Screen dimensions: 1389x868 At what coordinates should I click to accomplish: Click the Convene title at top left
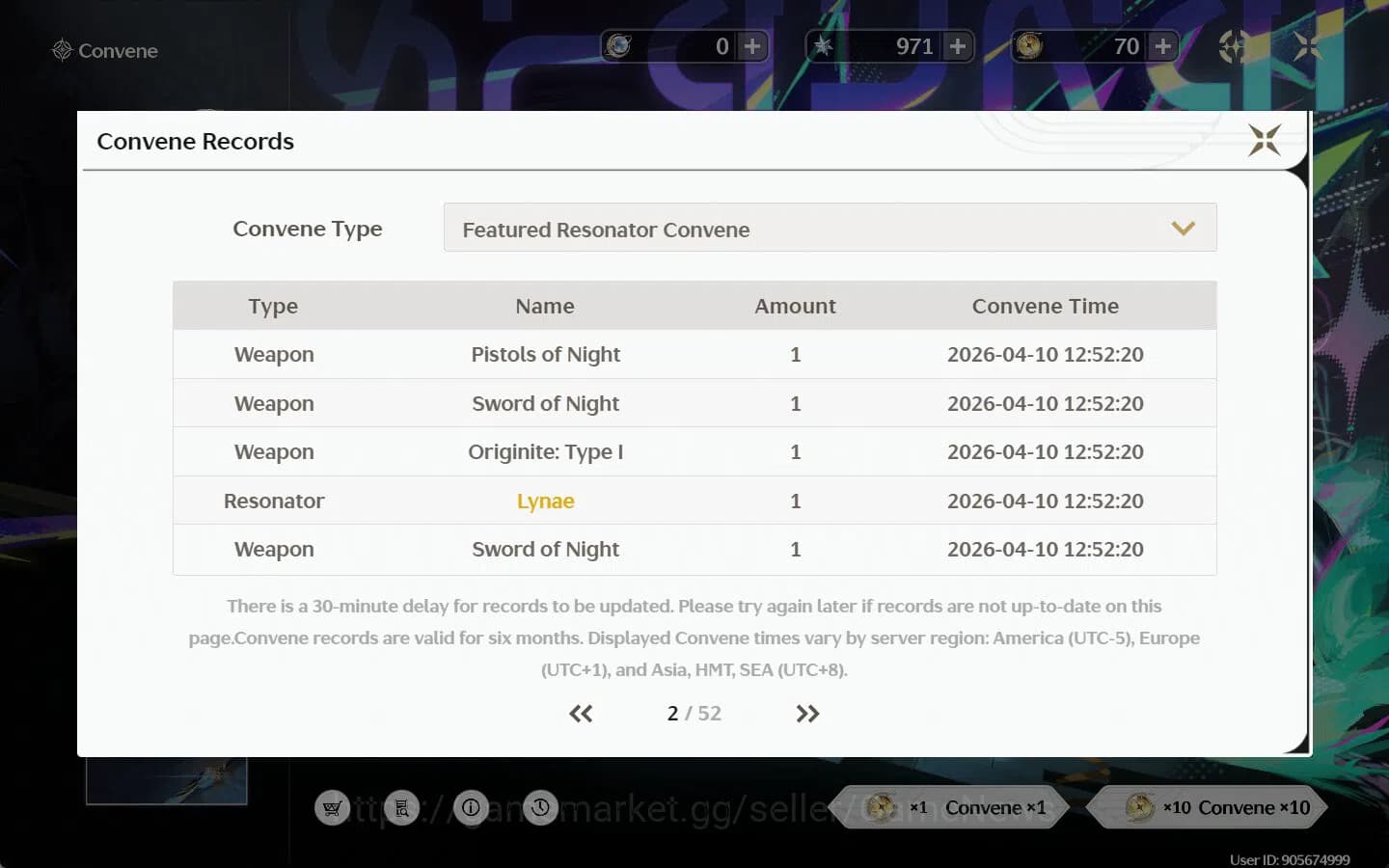(105, 50)
